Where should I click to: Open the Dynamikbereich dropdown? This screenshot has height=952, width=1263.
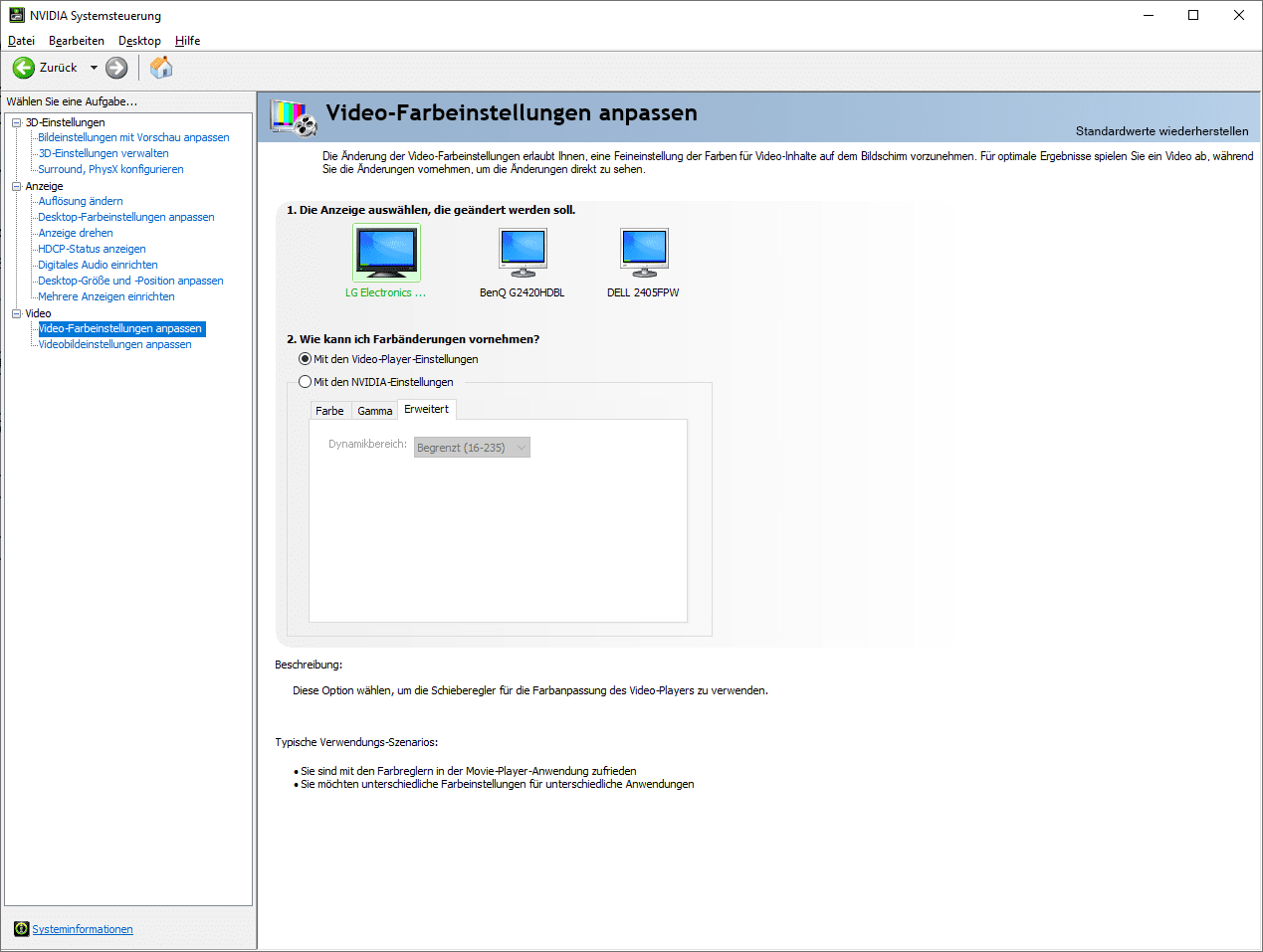point(472,448)
